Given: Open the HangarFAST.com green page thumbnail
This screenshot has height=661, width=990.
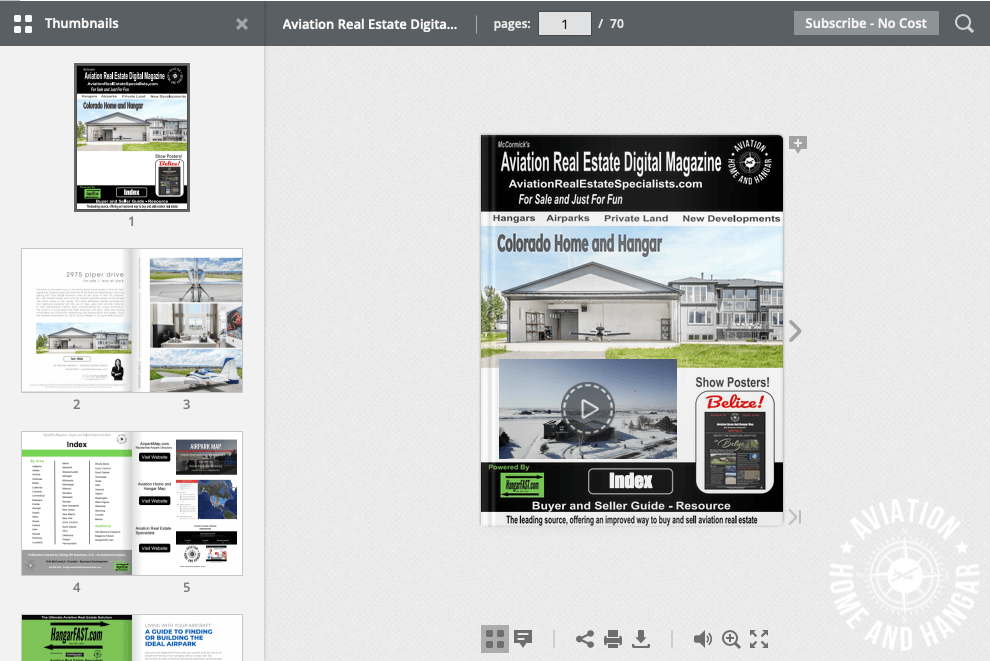Looking at the screenshot, I should [x=77, y=638].
